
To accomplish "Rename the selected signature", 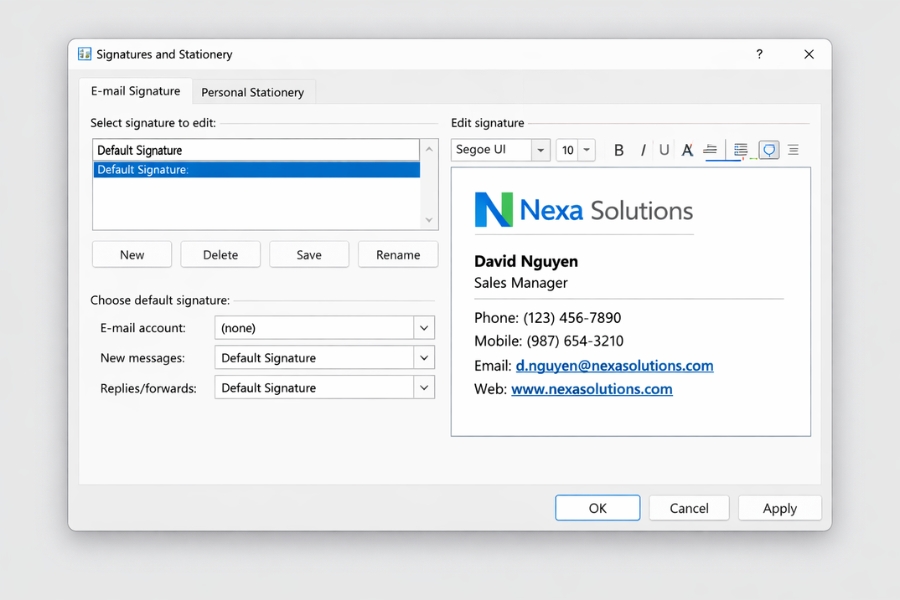I will [x=397, y=254].
